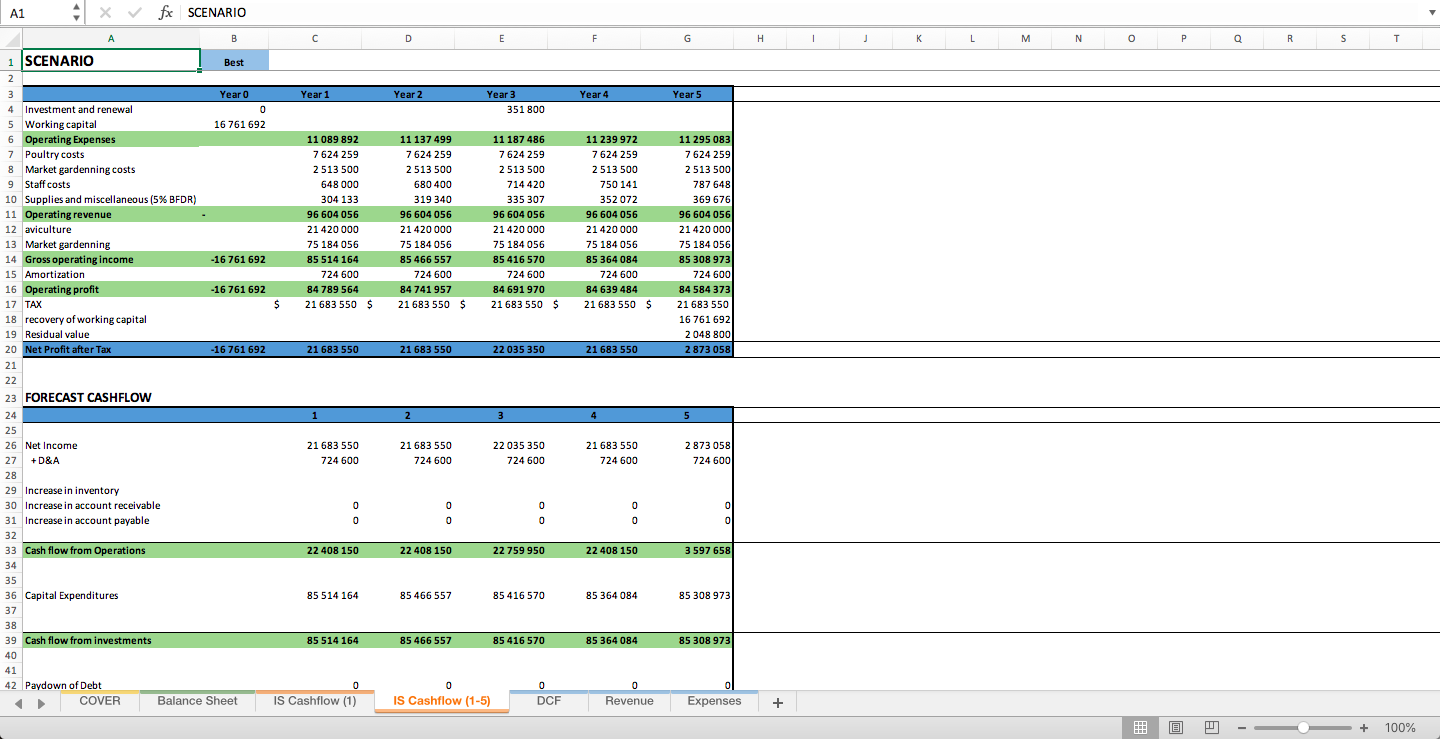Switch to Normal view icon
This screenshot has height=739, width=1440.
1140,727
